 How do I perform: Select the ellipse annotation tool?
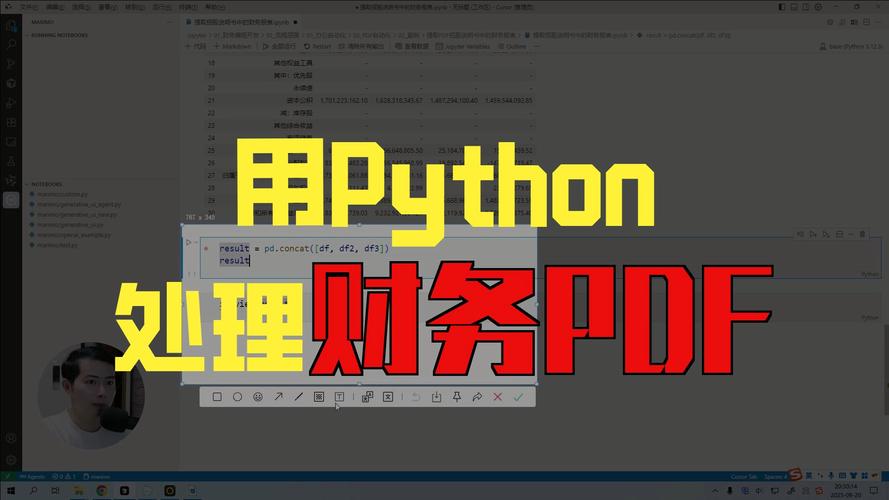(x=238, y=397)
